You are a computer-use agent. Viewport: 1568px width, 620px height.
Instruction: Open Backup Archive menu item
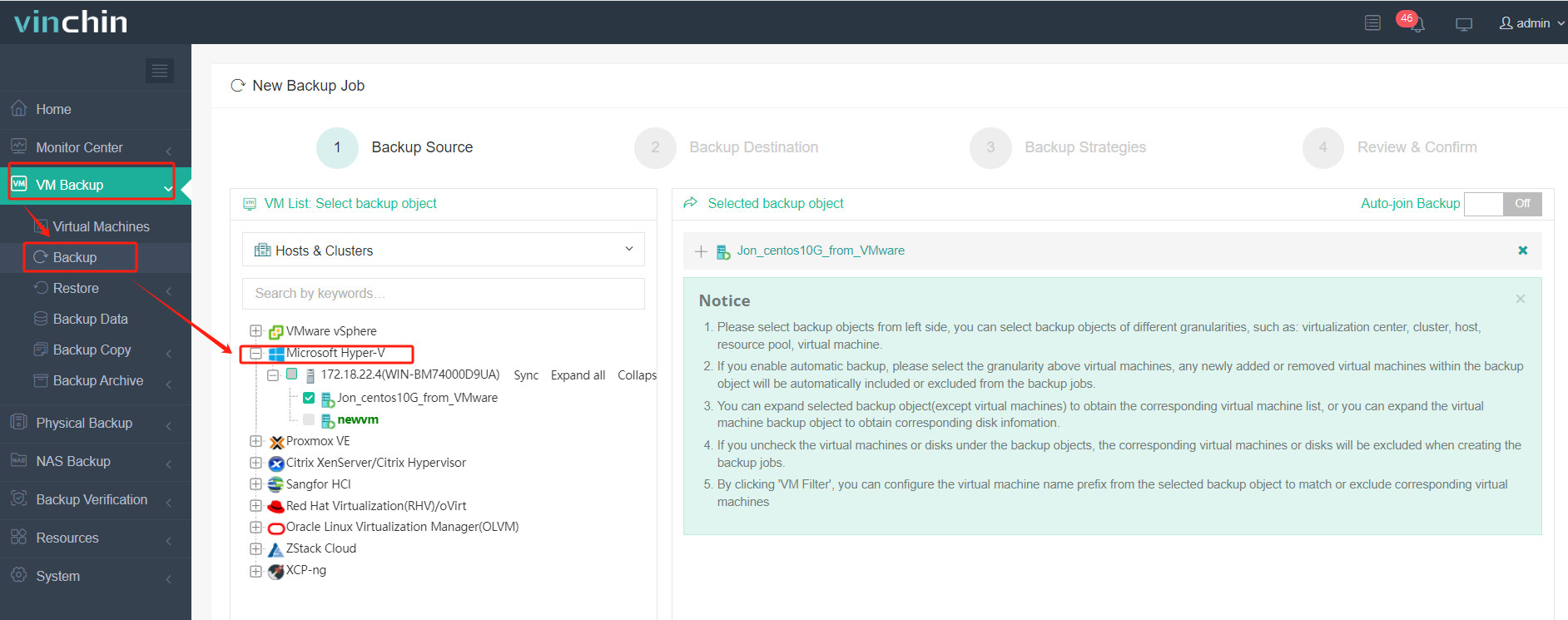(x=97, y=380)
